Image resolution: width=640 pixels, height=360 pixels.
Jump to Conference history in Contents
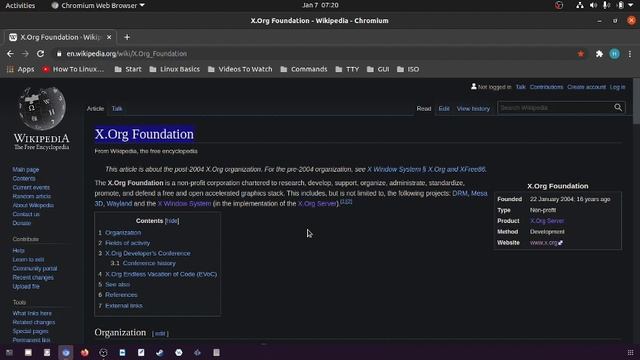pyautogui.click(x=149, y=263)
